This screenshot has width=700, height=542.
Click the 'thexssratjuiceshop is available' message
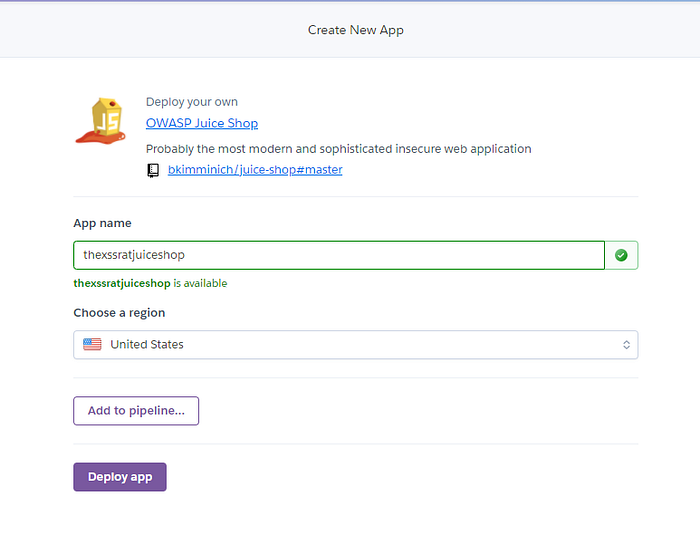(150, 283)
